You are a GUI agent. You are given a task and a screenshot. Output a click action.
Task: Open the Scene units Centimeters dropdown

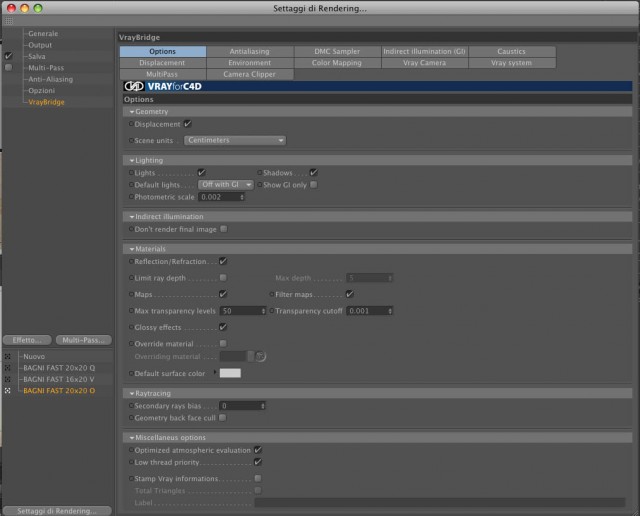coord(235,140)
